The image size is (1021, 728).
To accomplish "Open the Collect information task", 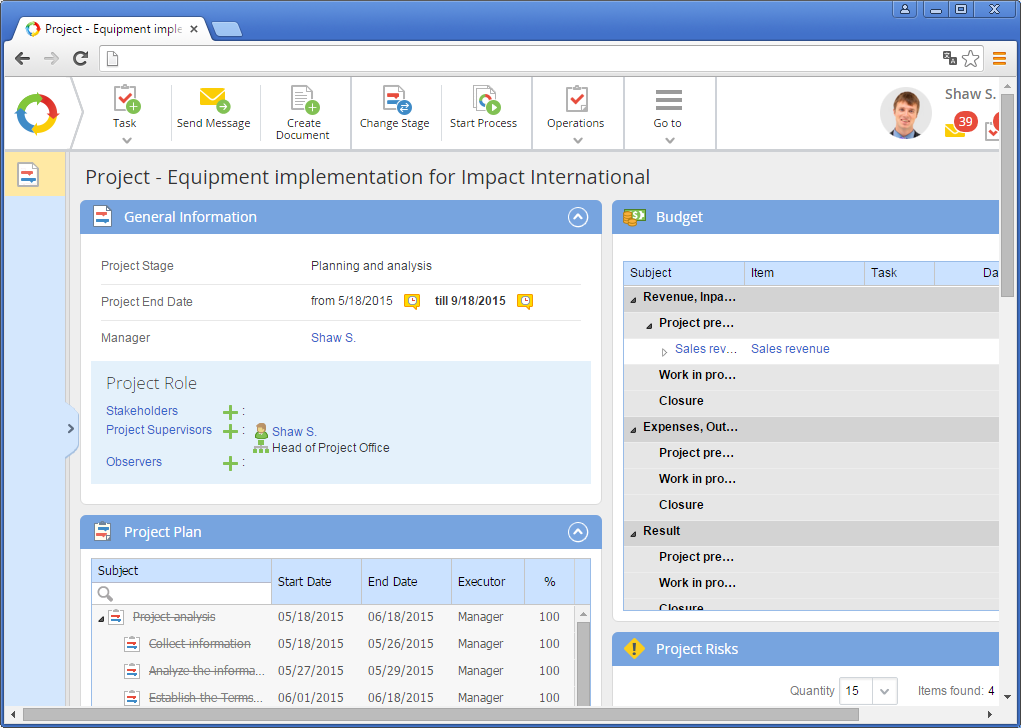I will point(199,643).
